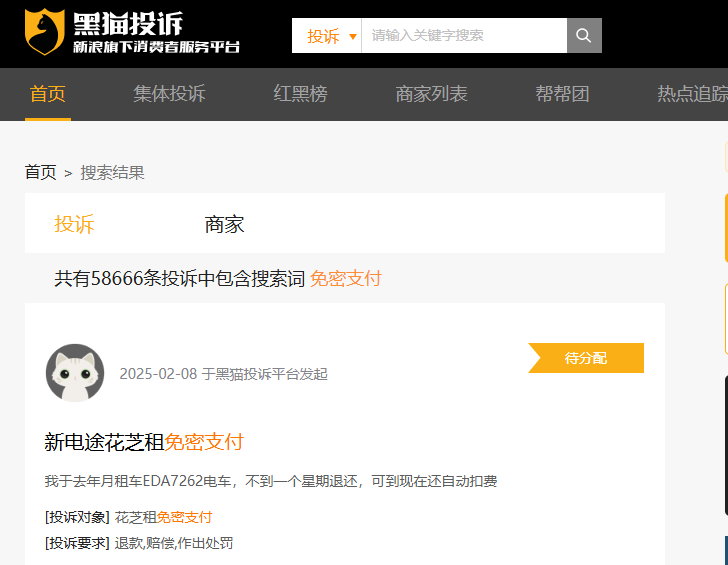Click 新浪旗下消费者服务平台 tagline text

156,47
